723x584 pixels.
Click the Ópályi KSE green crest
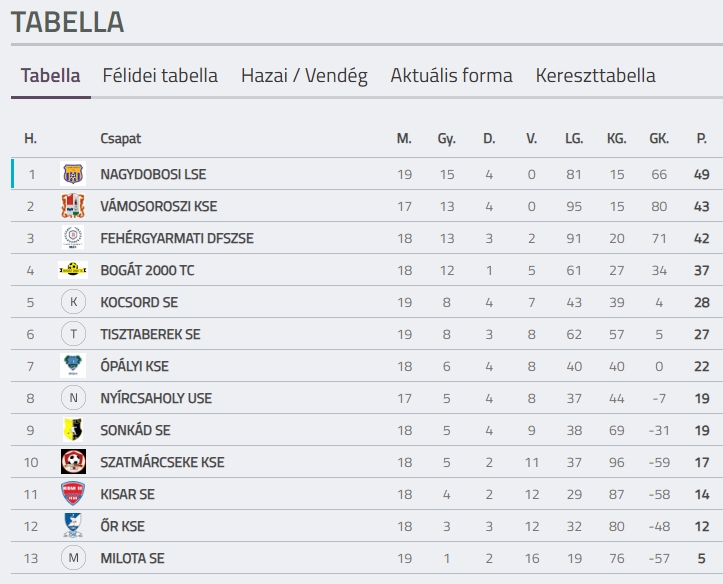click(73, 366)
